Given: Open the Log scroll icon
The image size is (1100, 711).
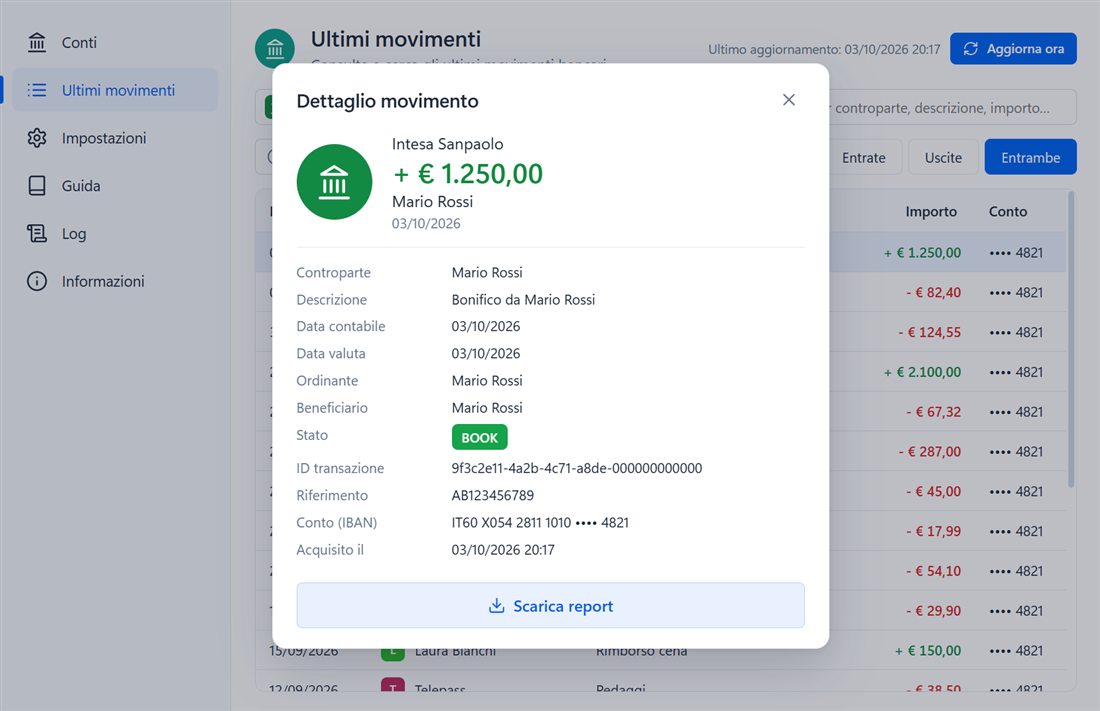Looking at the screenshot, I should click(36, 234).
